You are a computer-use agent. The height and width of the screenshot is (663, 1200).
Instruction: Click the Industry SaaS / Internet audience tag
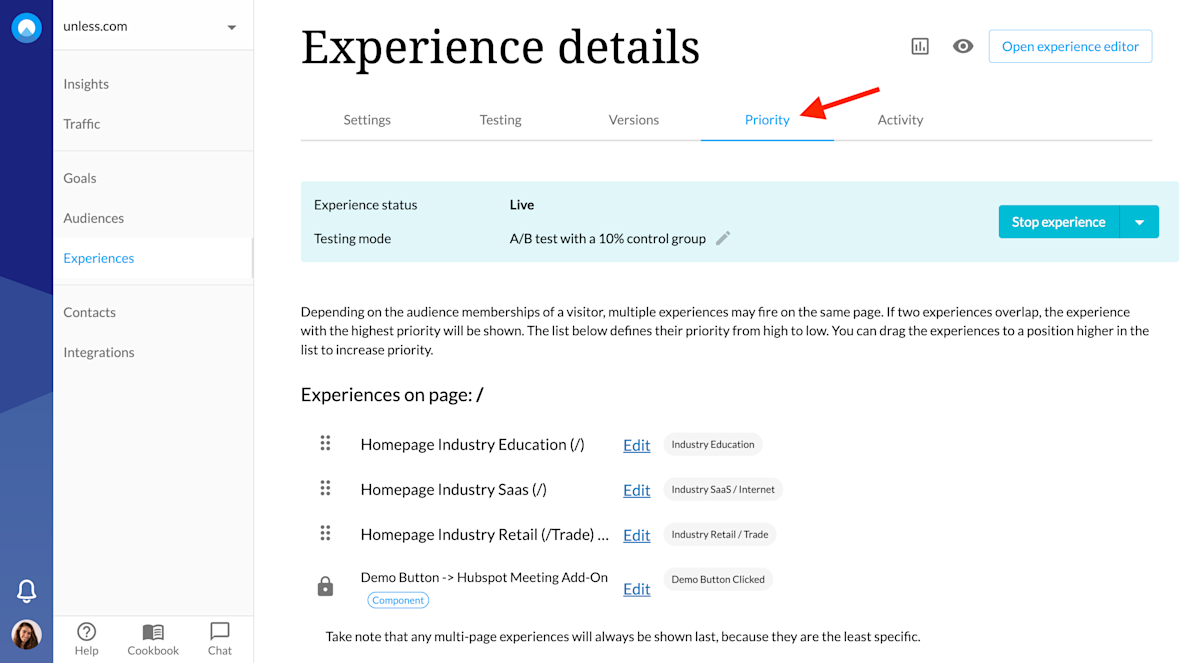point(723,489)
